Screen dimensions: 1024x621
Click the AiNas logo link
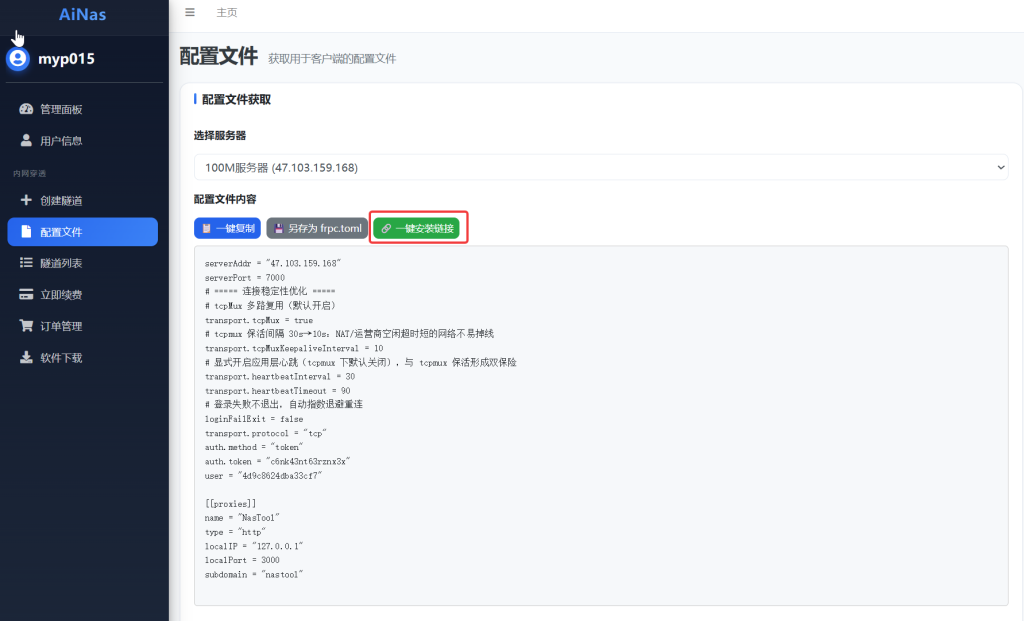point(82,14)
